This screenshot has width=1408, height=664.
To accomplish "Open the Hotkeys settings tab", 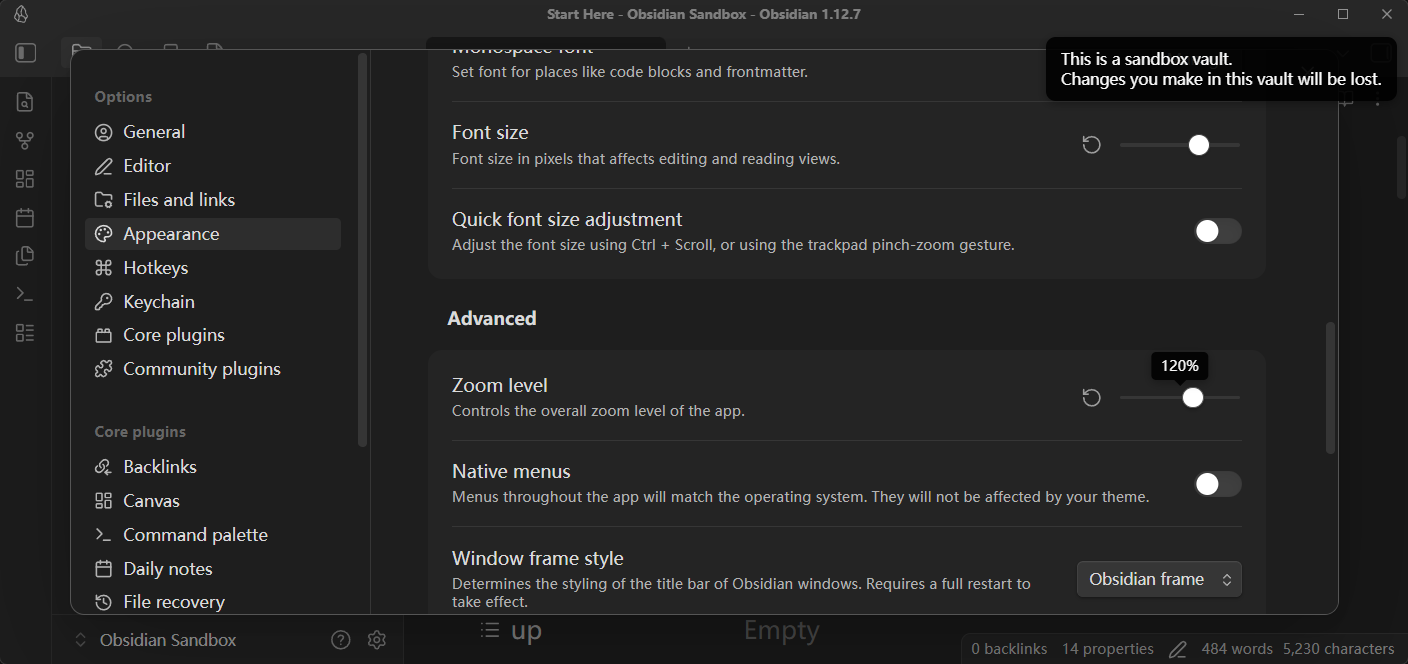I will click(x=155, y=268).
